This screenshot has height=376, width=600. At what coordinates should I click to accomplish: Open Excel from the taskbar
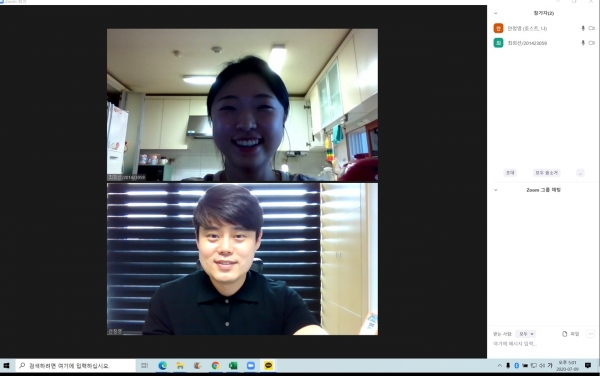point(233,366)
